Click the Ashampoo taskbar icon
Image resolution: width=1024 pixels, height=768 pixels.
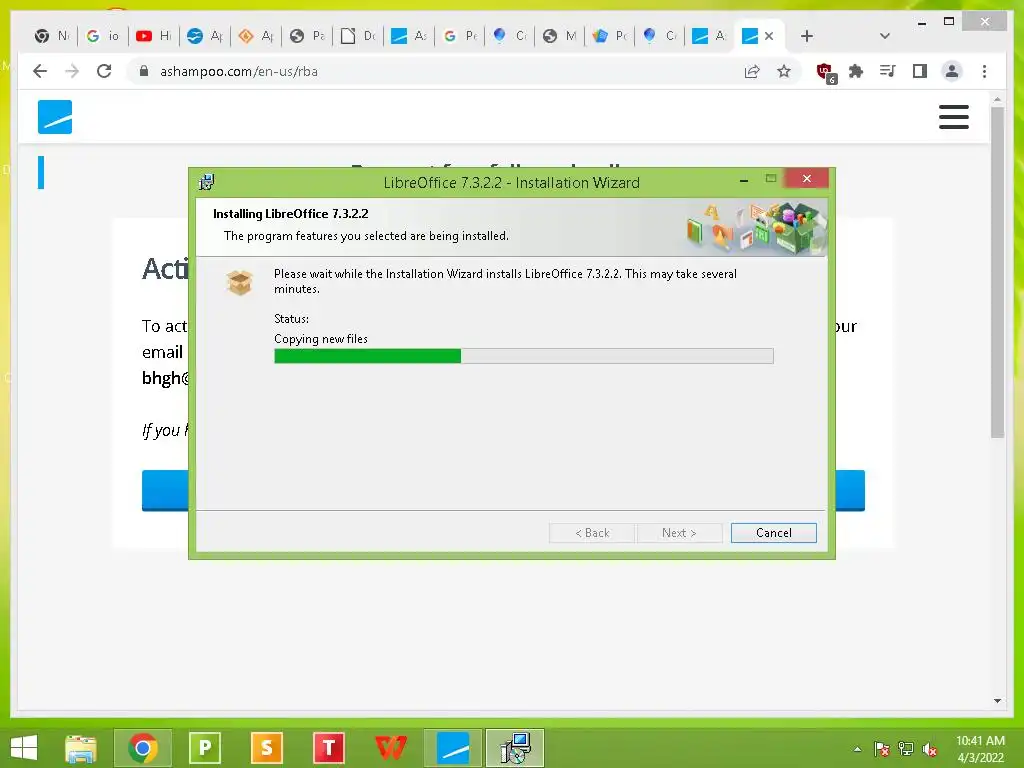(453, 748)
